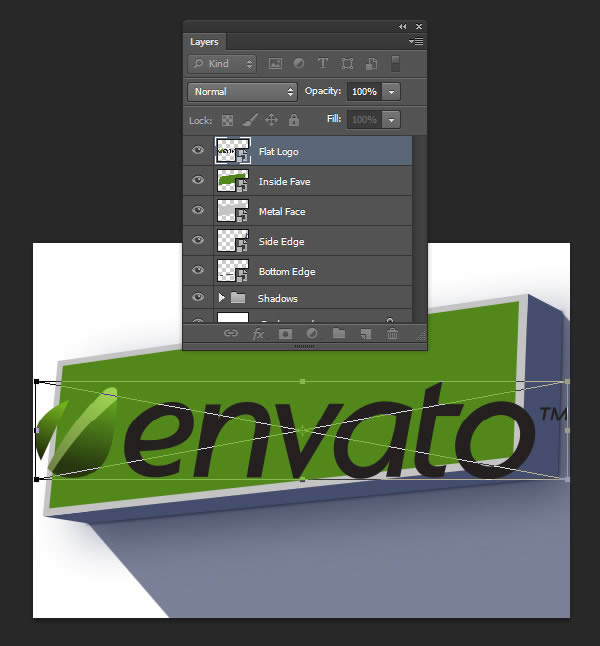
Task: Select the Flat Logo layer thumbnail
Action: pyautogui.click(x=233, y=151)
